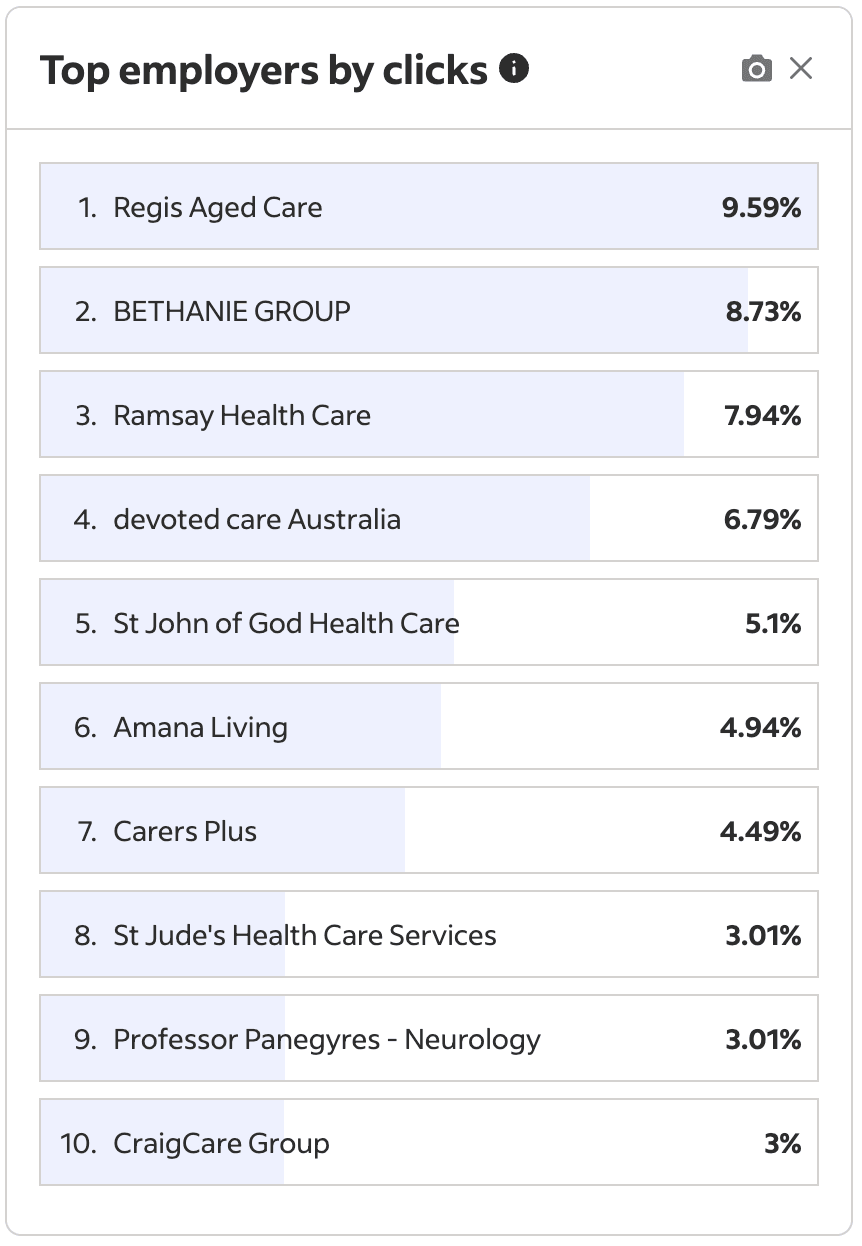Click the Top employers by clicks heading

coord(264,70)
